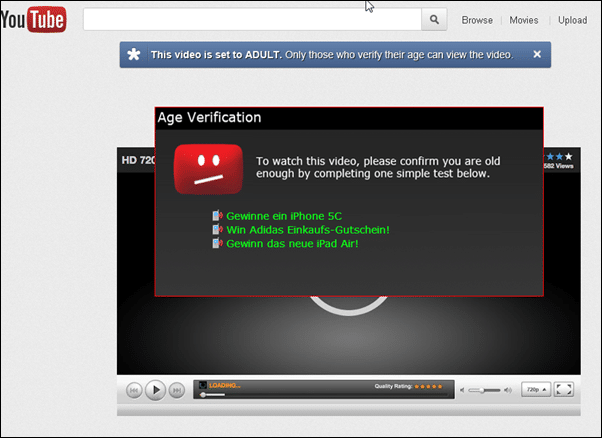Skip to previous track in player
The image size is (602, 438).
[x=134, y=390]
